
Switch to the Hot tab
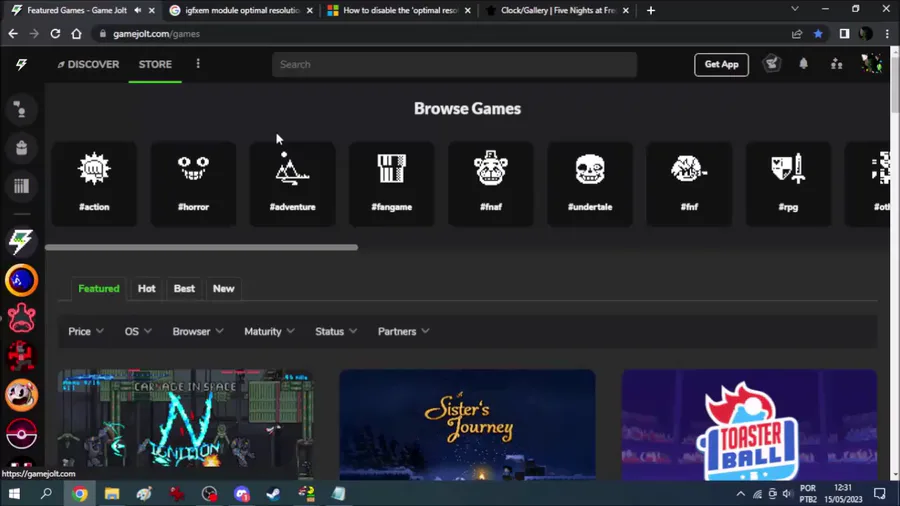tap(146, 289)
